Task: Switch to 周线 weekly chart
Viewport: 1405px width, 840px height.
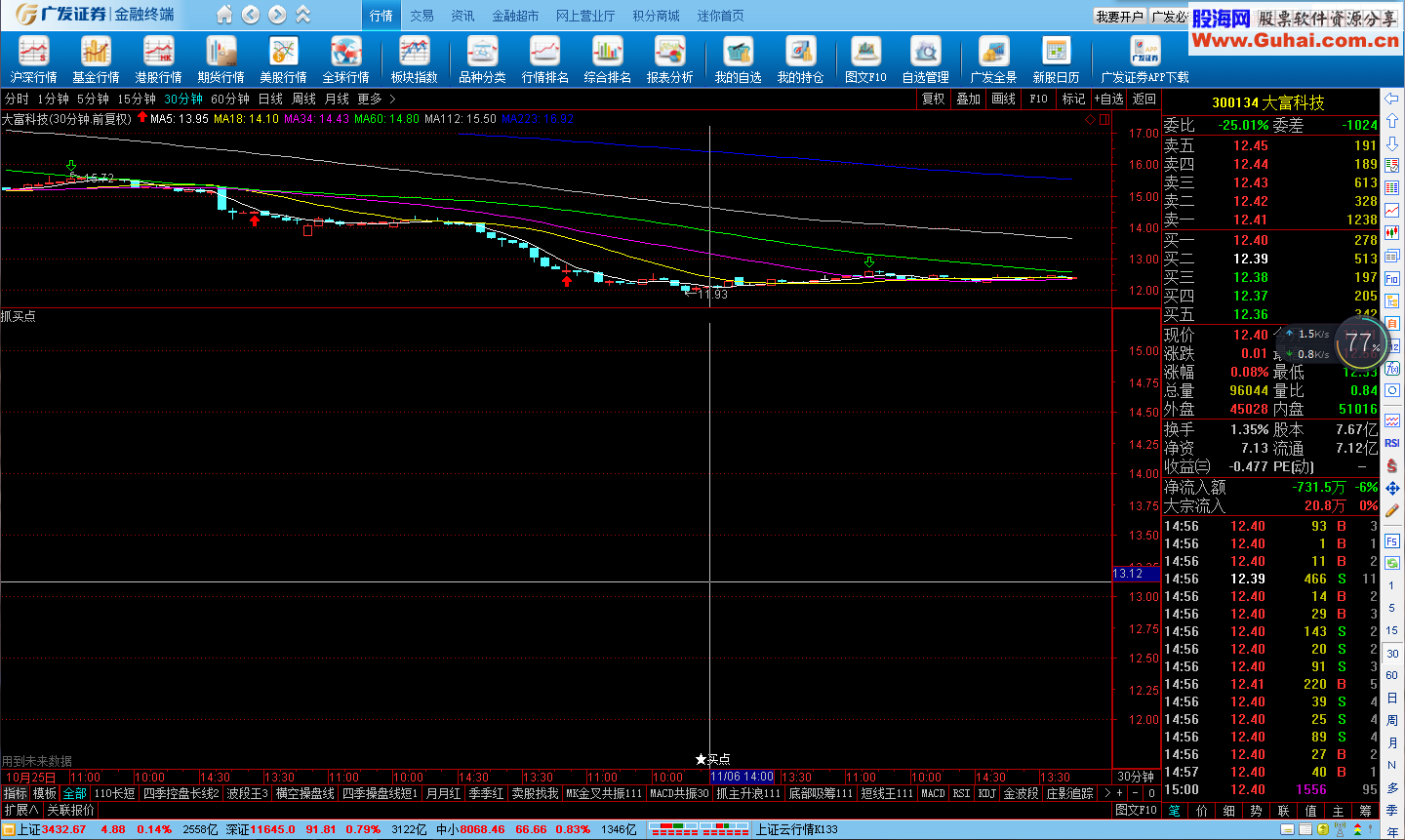Action: 303,99
